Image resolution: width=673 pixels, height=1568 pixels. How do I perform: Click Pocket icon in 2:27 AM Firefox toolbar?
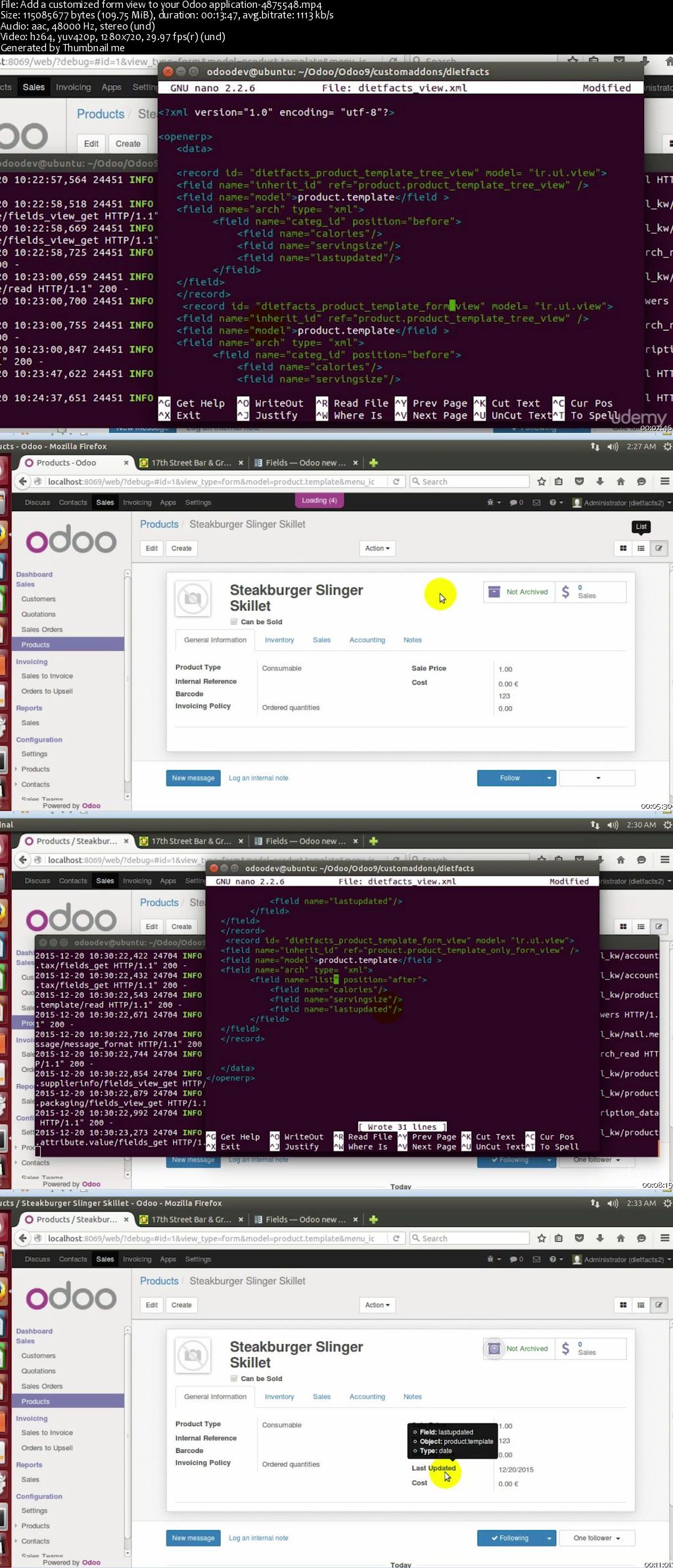tap(579, 482)
